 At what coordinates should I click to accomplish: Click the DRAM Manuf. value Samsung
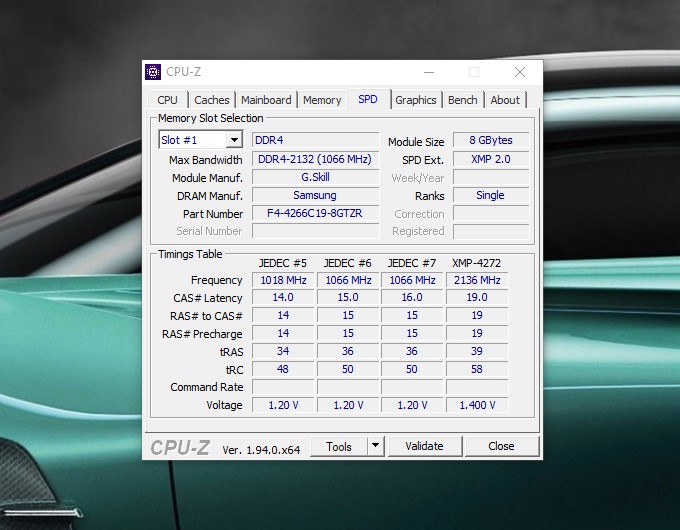(x=315, y=195)
